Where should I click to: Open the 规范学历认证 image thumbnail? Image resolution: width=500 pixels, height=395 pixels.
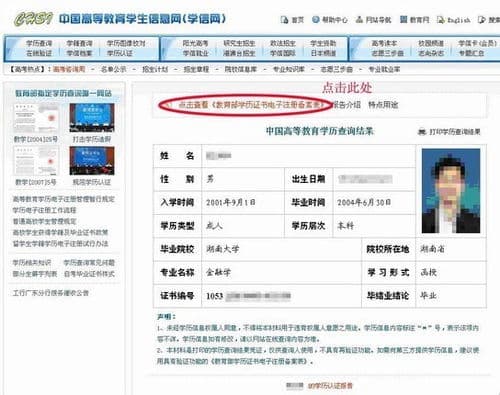click(x=92, y=161)
